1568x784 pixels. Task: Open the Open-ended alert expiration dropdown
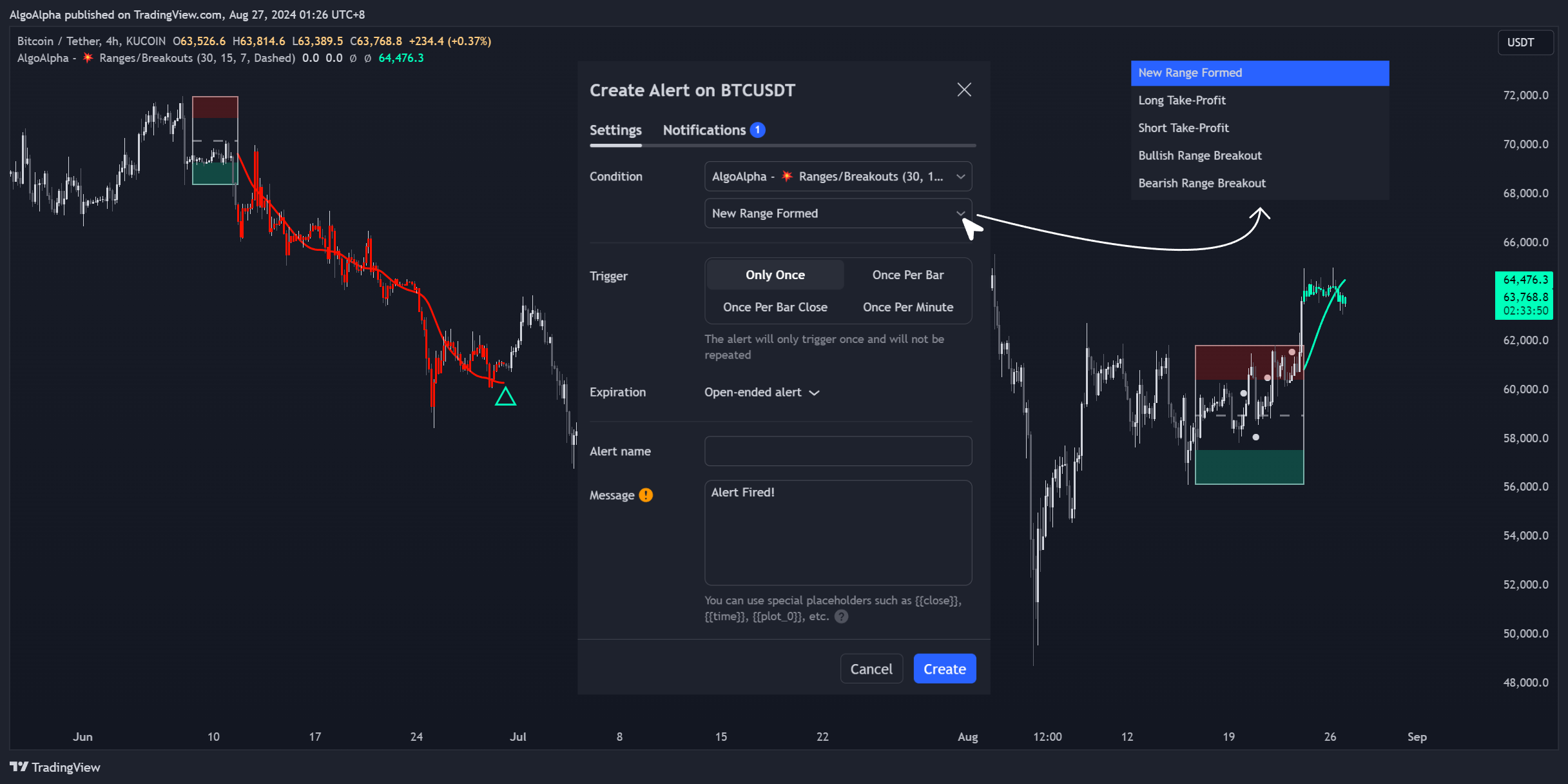[x=761, y=393]
